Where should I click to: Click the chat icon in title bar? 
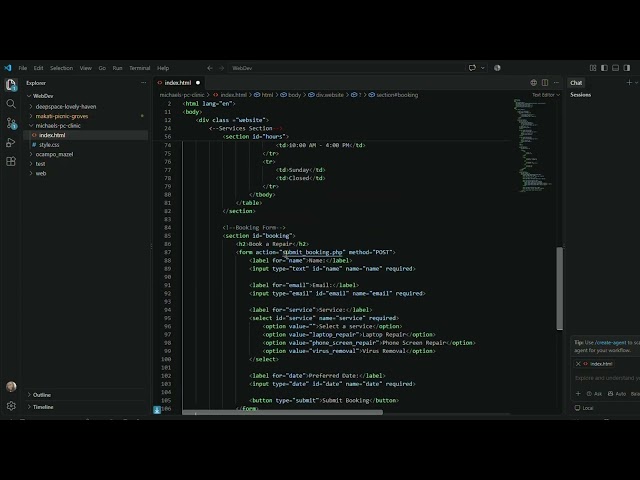pos(472,68)
